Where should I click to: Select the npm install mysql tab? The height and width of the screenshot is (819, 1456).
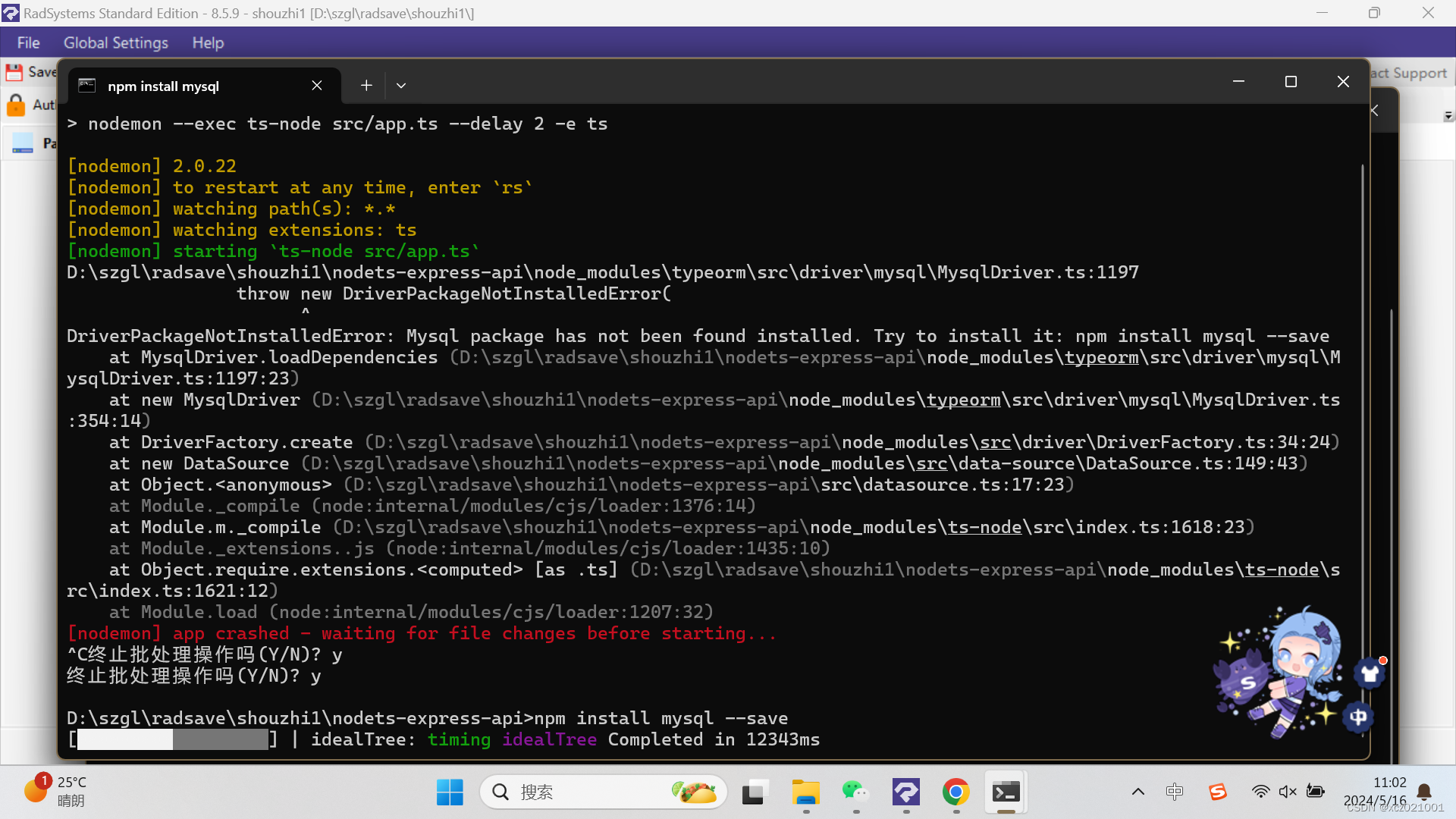pos(163,86)
